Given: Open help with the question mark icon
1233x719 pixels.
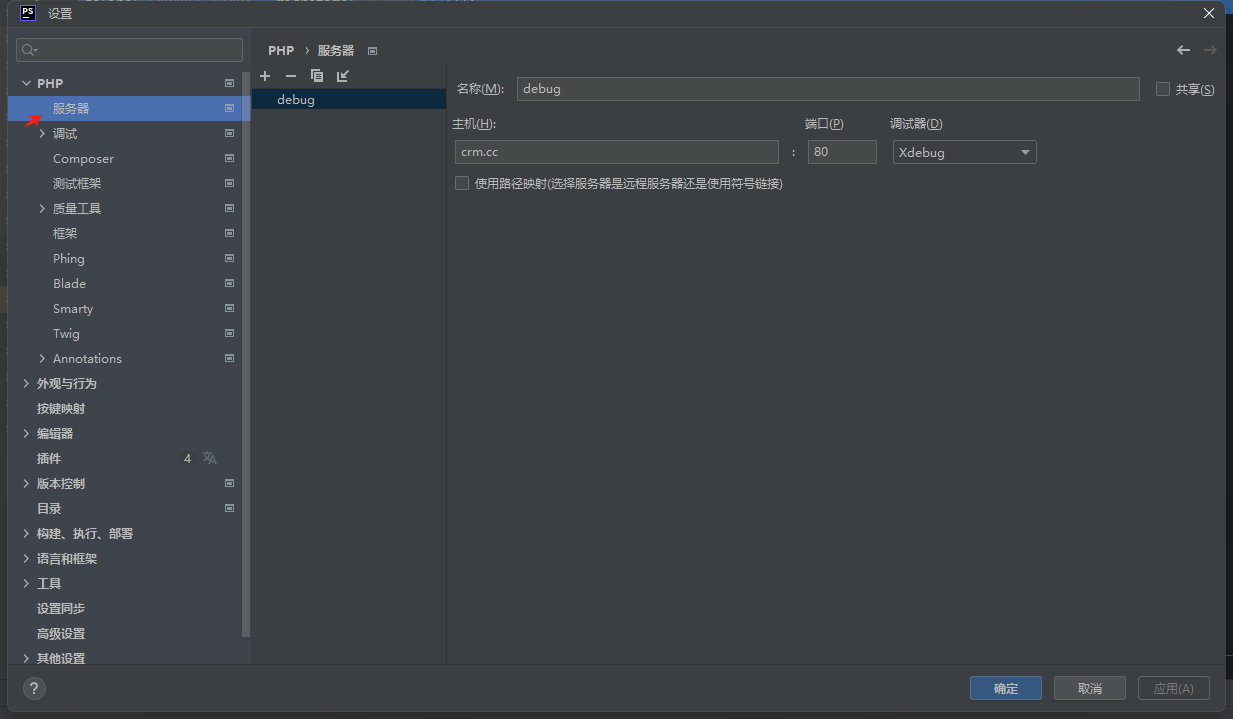Looking at the screenshot, I should (x=34, y=688).
